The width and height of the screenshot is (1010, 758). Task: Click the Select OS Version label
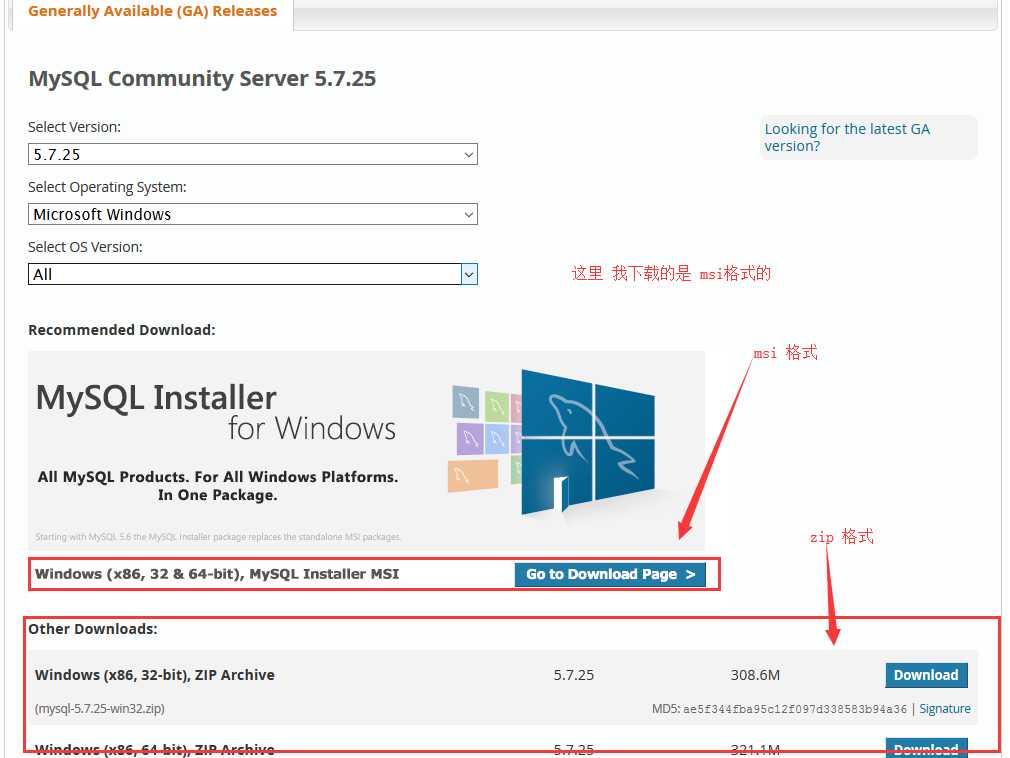(85, 247)
